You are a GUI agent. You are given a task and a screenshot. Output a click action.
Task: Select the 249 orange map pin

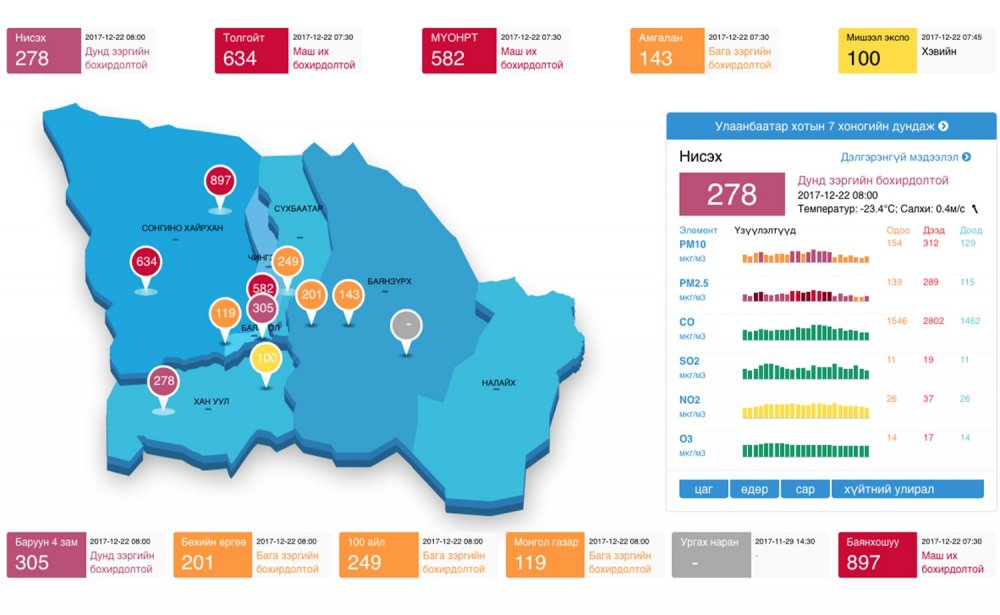point(288,263)
